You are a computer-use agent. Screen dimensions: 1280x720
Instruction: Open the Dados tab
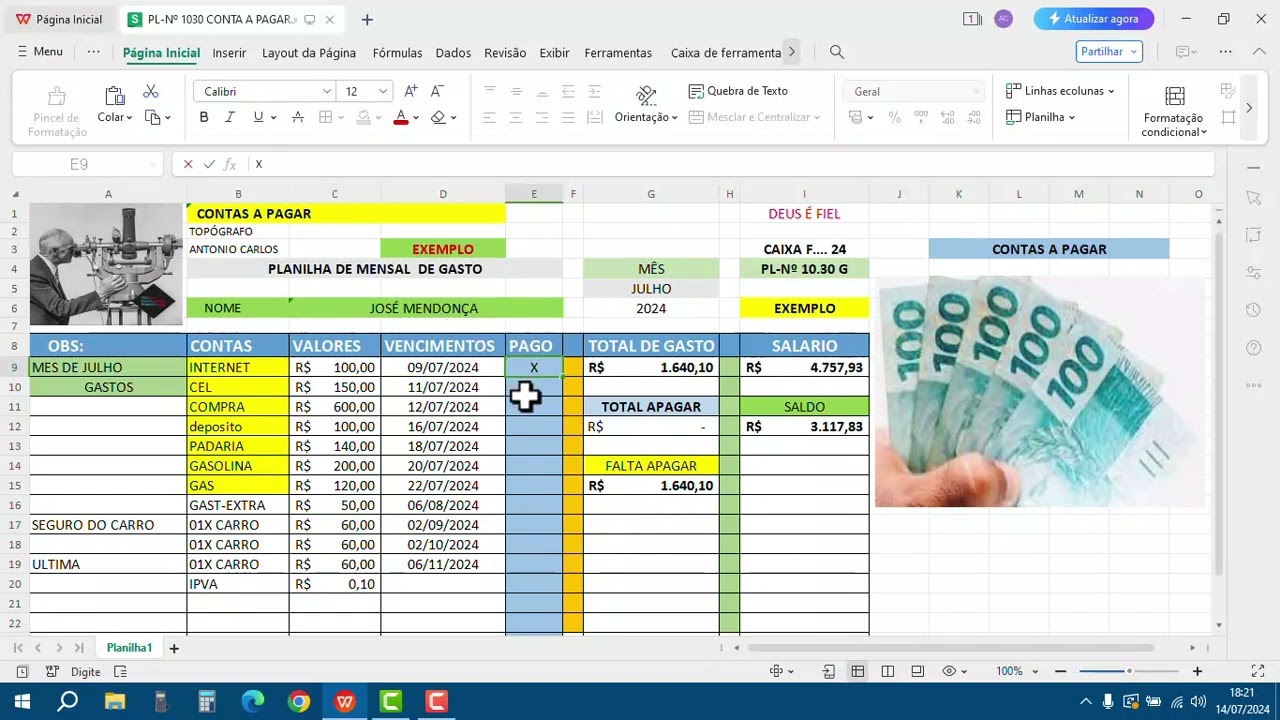coord(453,53)
